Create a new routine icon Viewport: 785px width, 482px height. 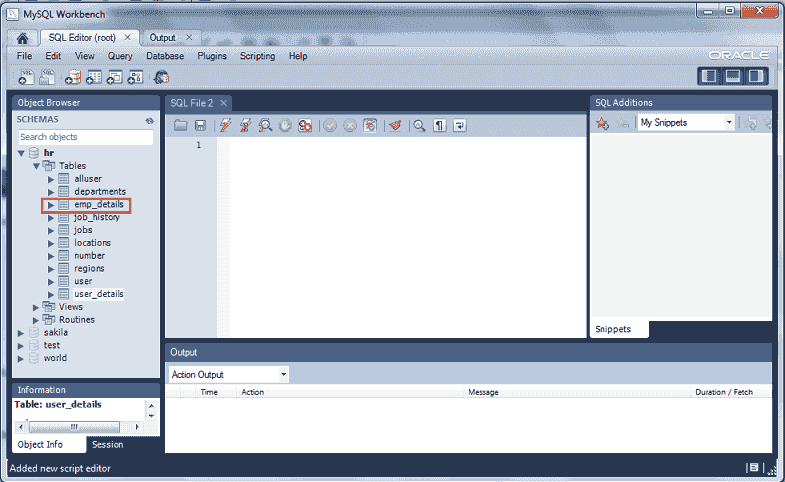[135, 77]
